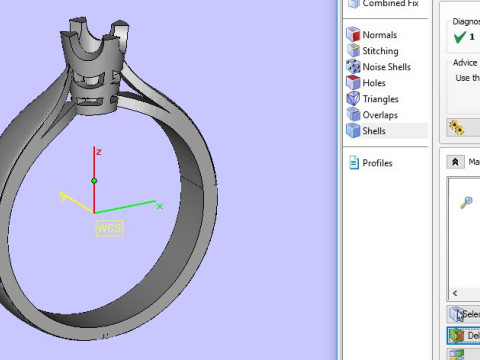The height and width of the screenshot is (360, 480).
Task: Select the Shells fix icon
Action: (x=353, y=131)
